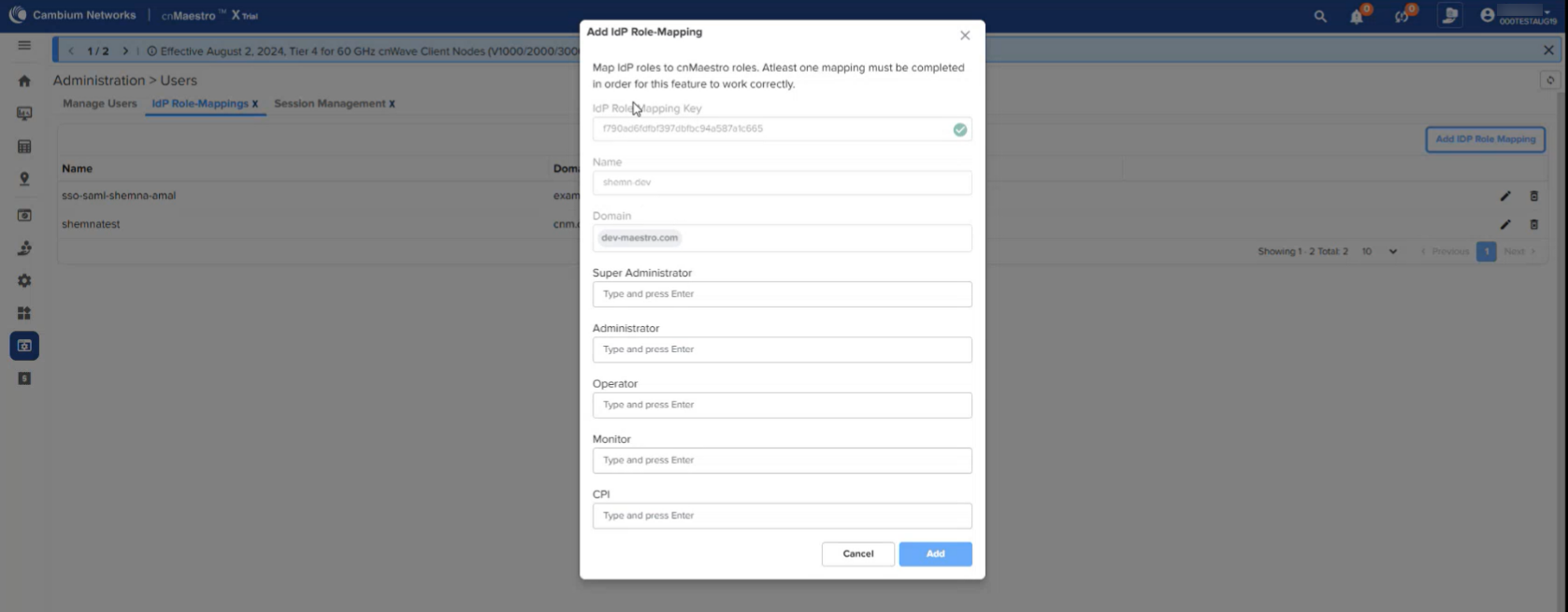Screen dimensions: 1568x612
Task: Open the notifications bell icon
Action: pyautogui.click(x=1356, y=16)
